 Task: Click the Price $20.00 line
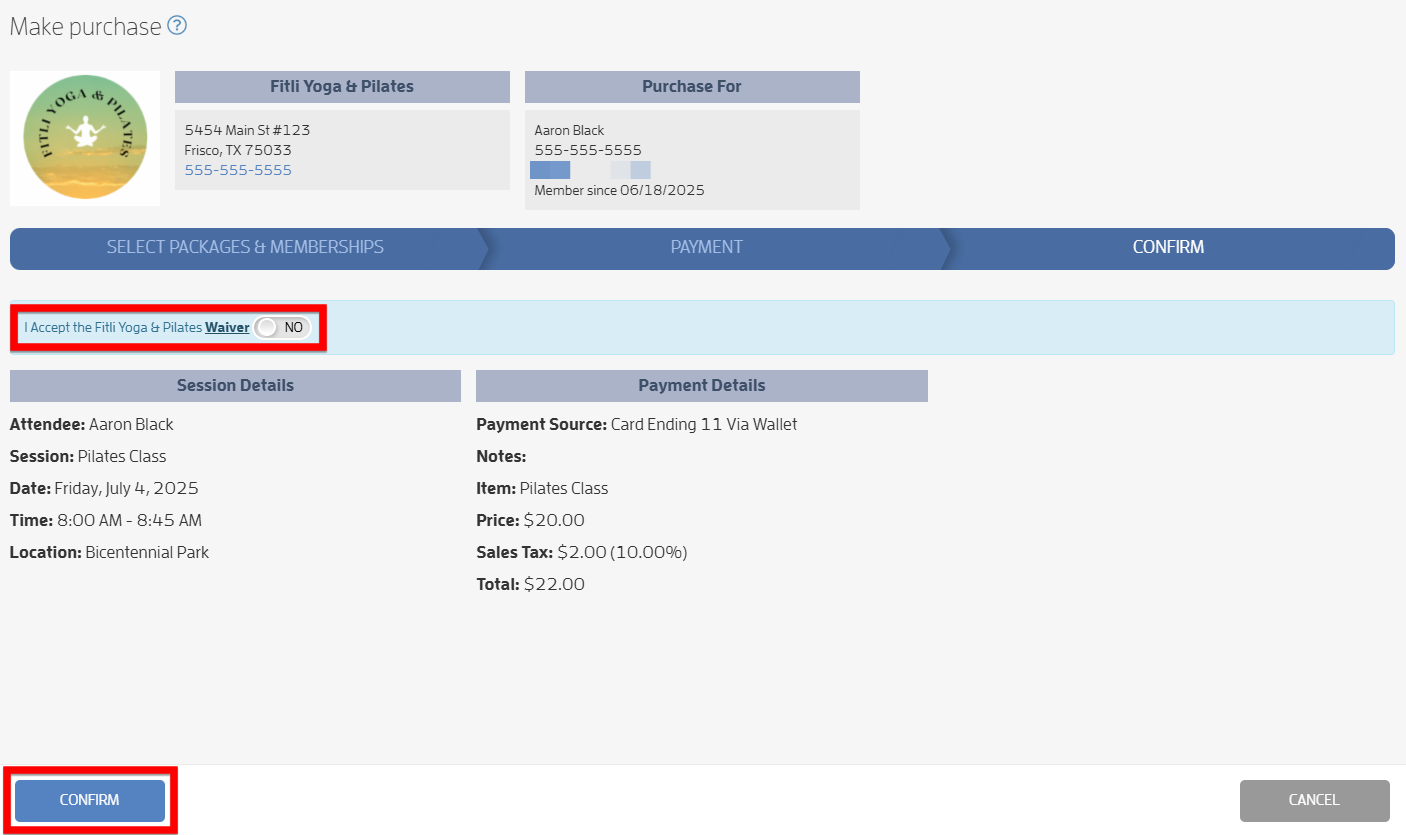530,521
